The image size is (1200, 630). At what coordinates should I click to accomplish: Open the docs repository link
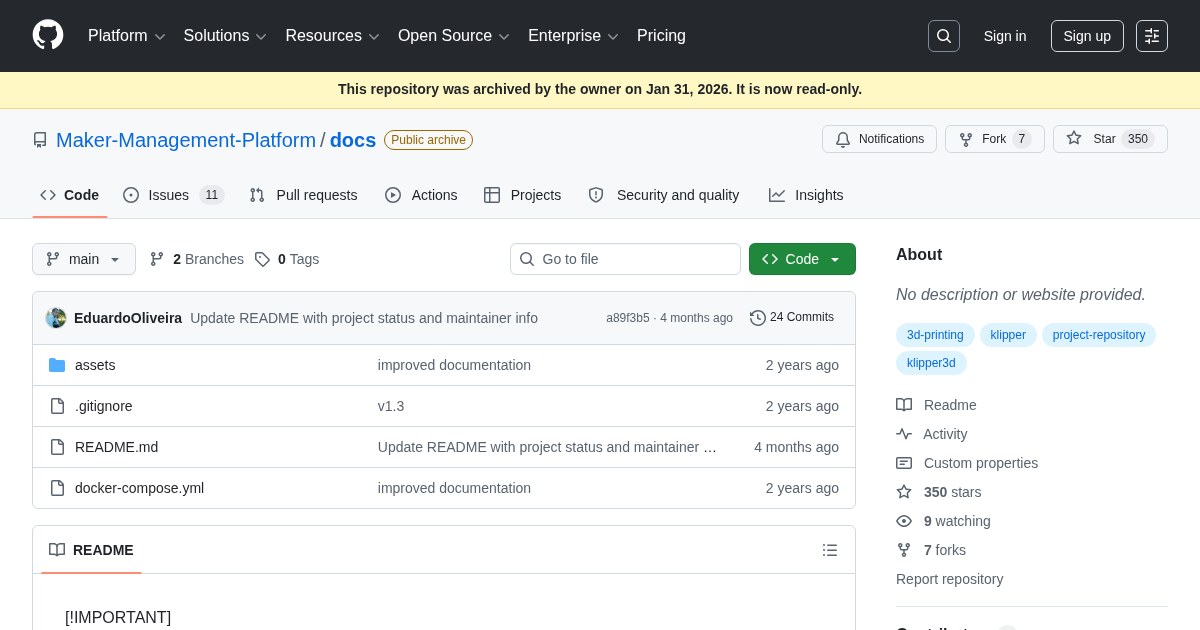pos(353,140)
